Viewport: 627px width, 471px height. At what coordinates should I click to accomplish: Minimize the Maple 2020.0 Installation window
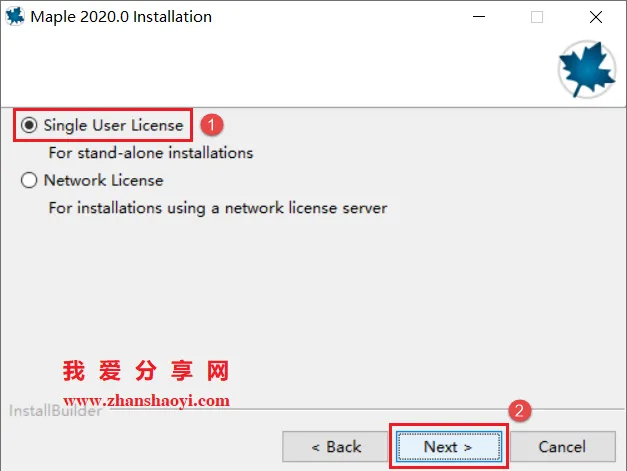479,17
